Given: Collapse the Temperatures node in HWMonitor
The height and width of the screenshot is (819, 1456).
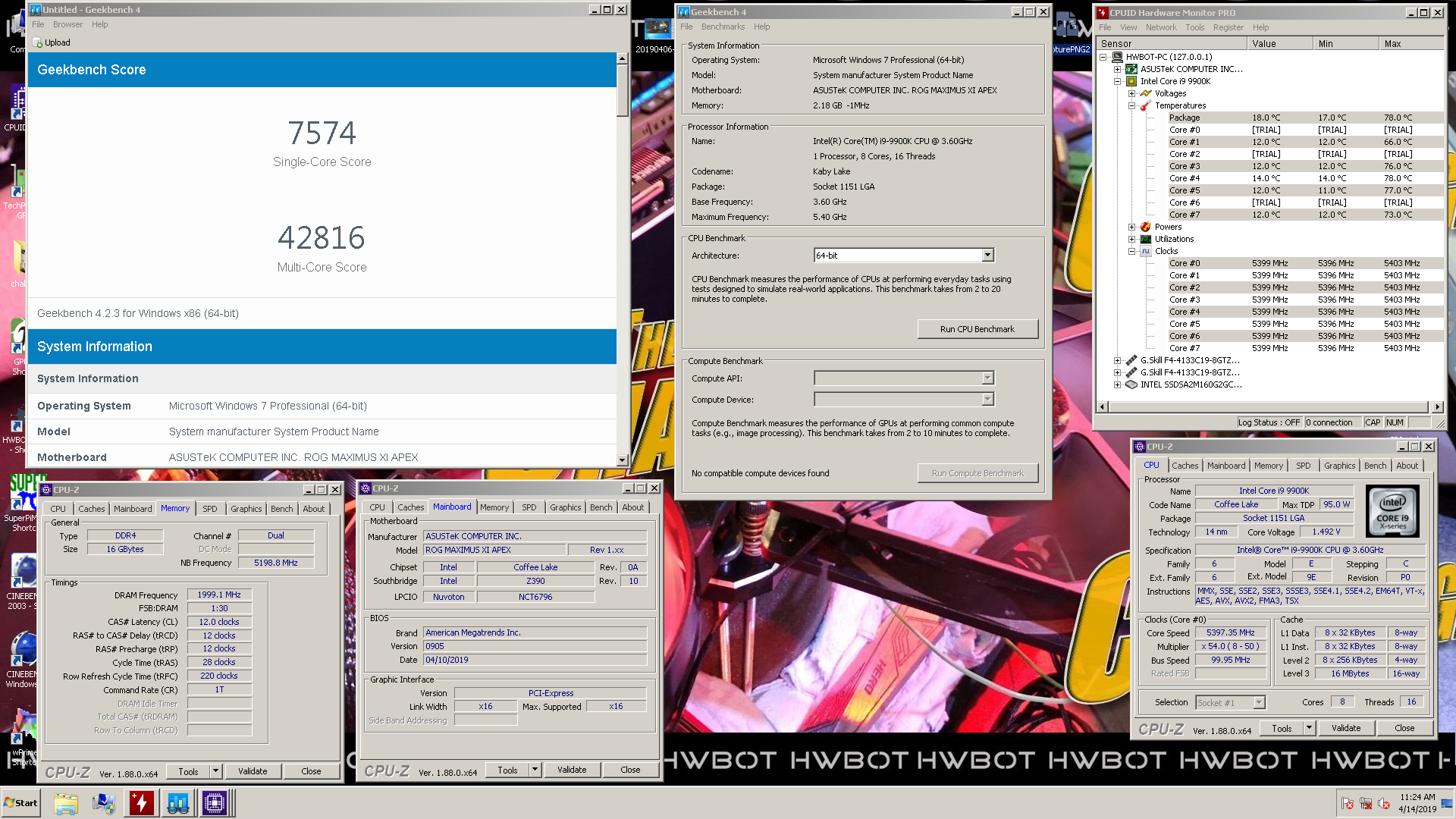Looking at the screenshot, I should [x=1131, y=105].
